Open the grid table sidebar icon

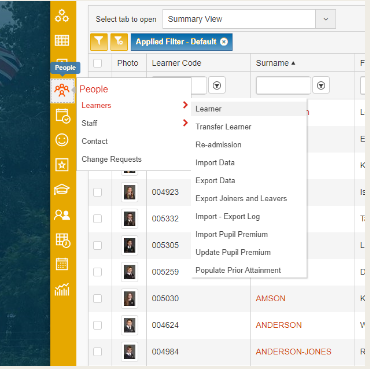(62, 40)
